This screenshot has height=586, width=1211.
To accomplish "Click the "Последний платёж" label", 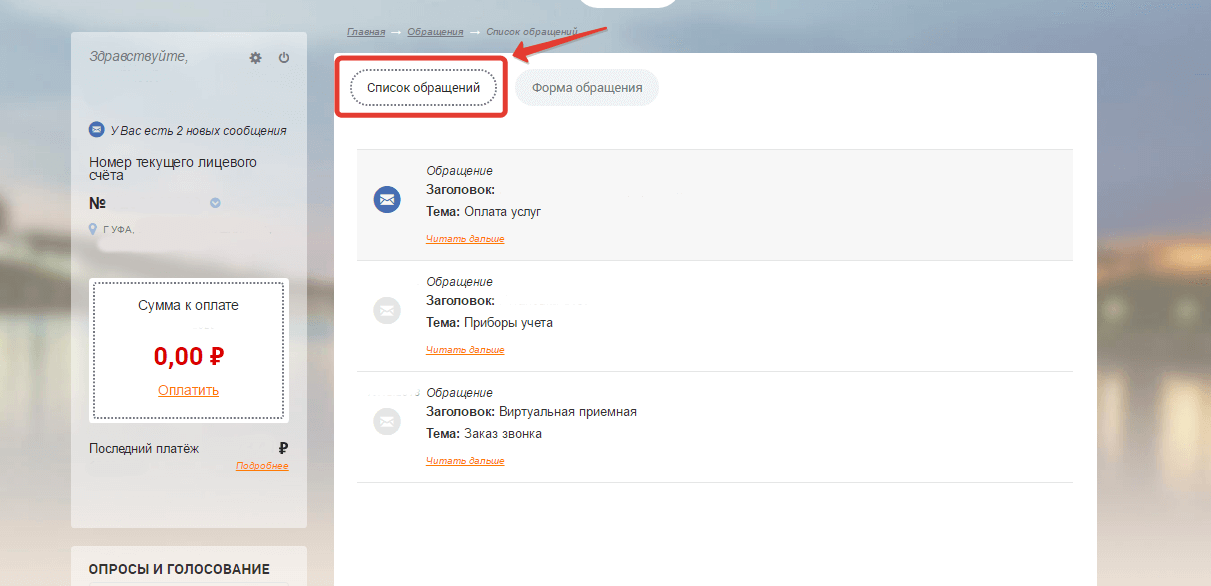I will pos(144,449).
